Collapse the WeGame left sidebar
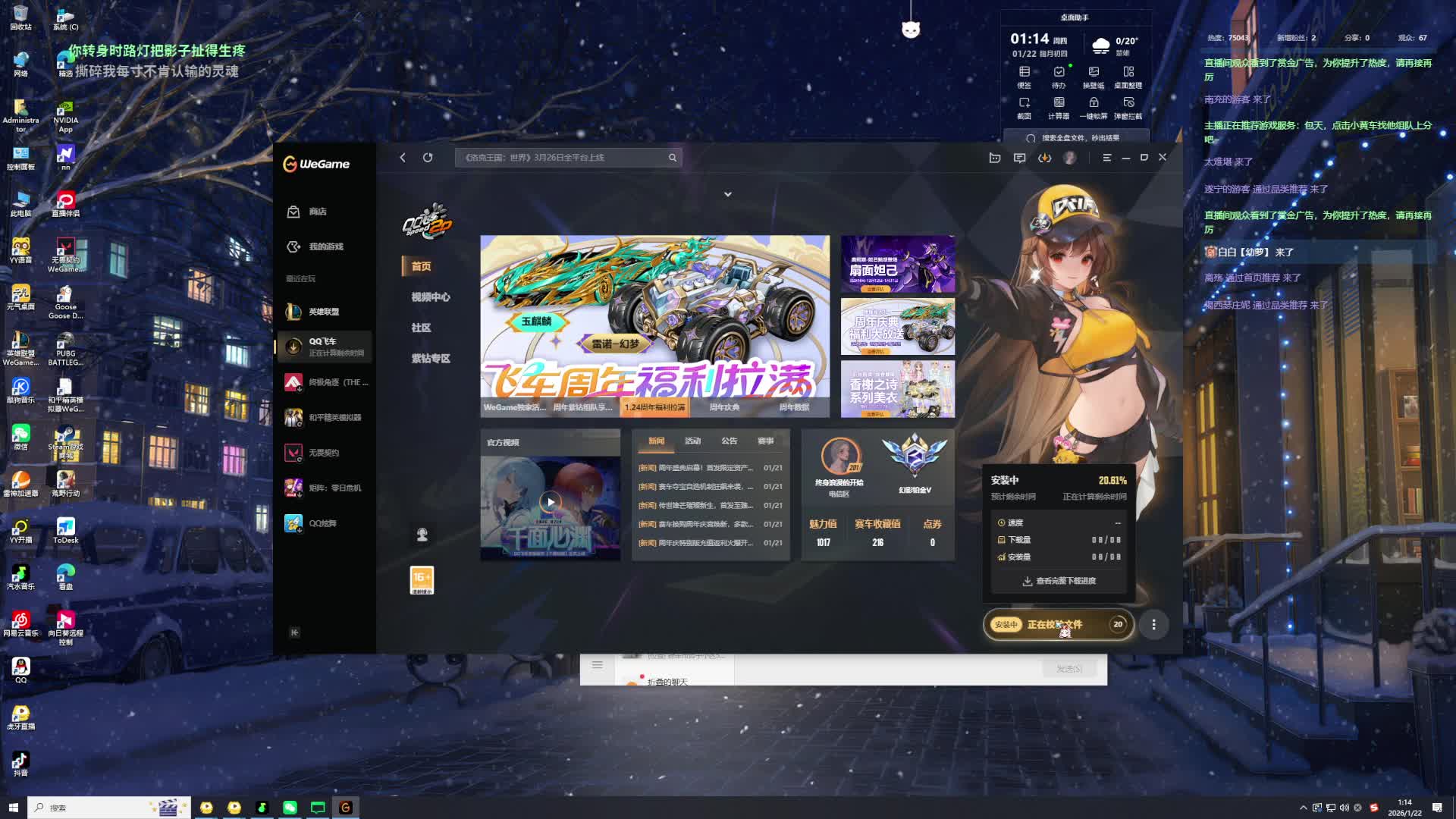Screen dimensions: 1456x819 click(294, 632)
